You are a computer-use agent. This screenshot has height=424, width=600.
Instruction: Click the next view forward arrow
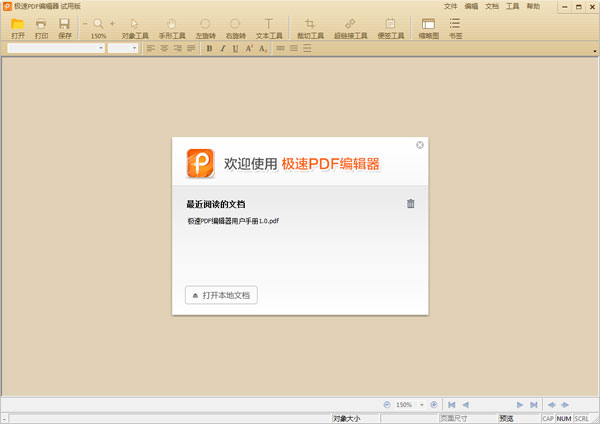pyautogui.click(x=565, y=404)
